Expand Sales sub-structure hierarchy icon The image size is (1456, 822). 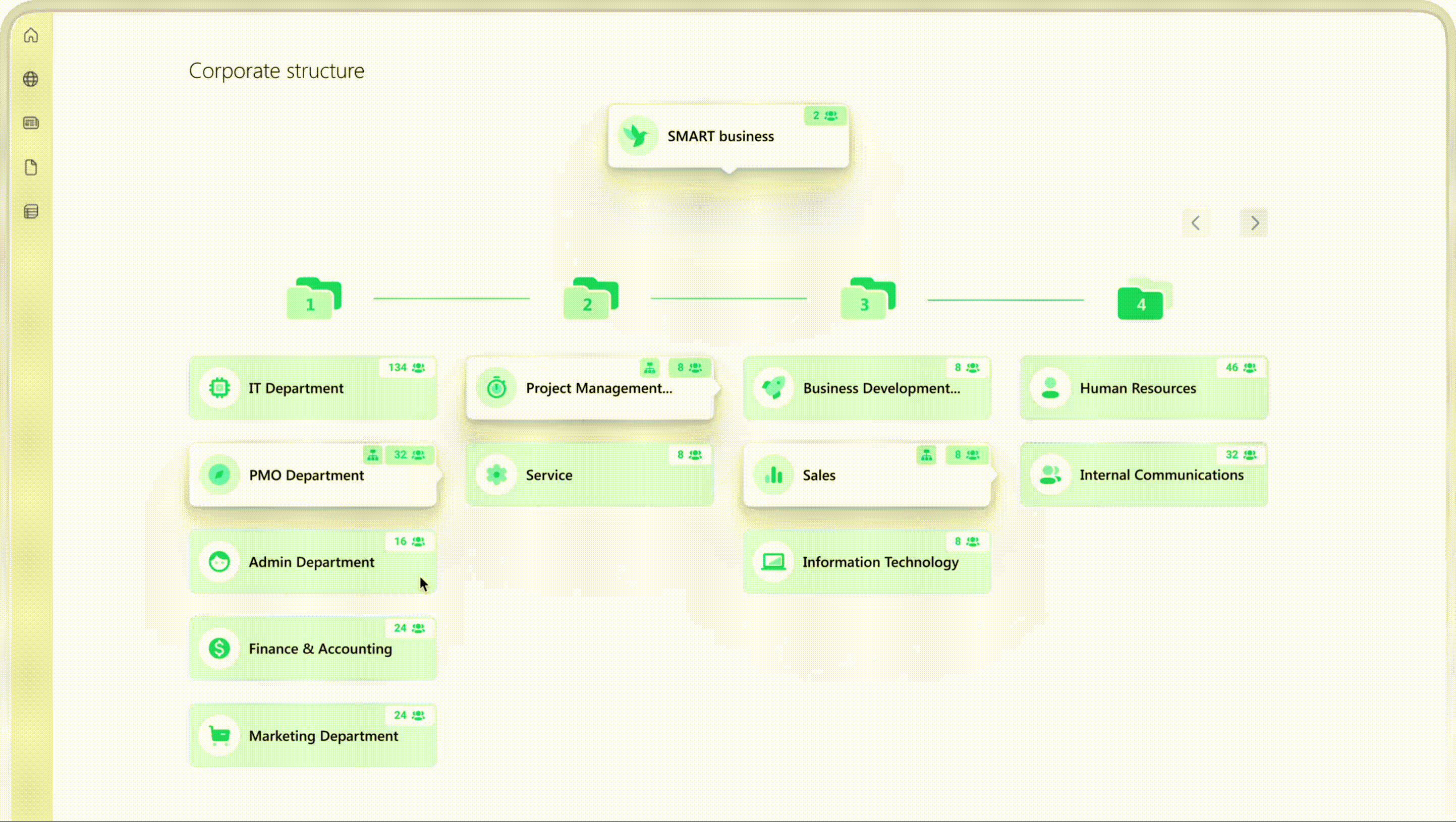pyautogui.click(x=926, y=455)
